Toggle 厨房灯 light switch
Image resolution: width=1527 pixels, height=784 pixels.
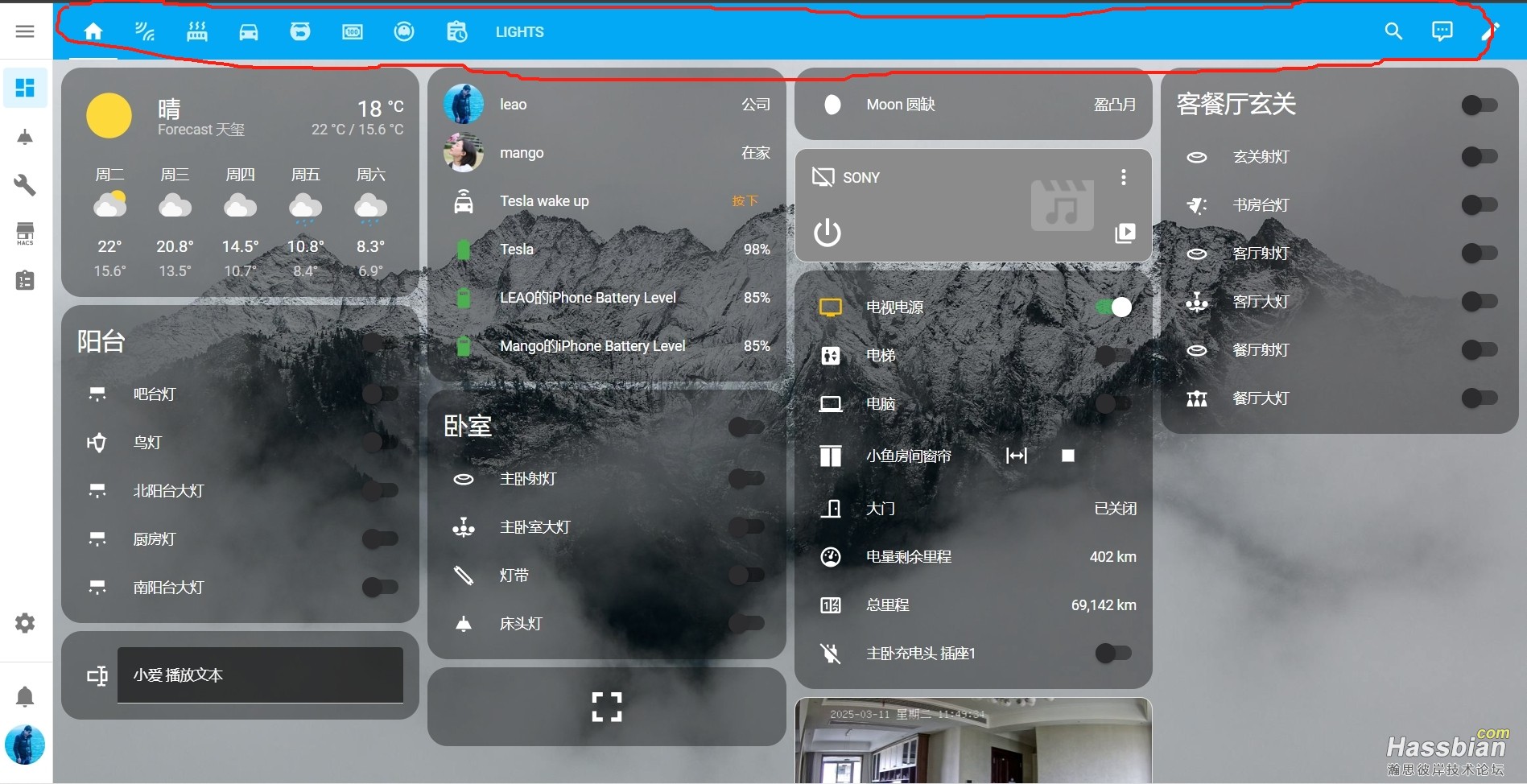point(380,538)
